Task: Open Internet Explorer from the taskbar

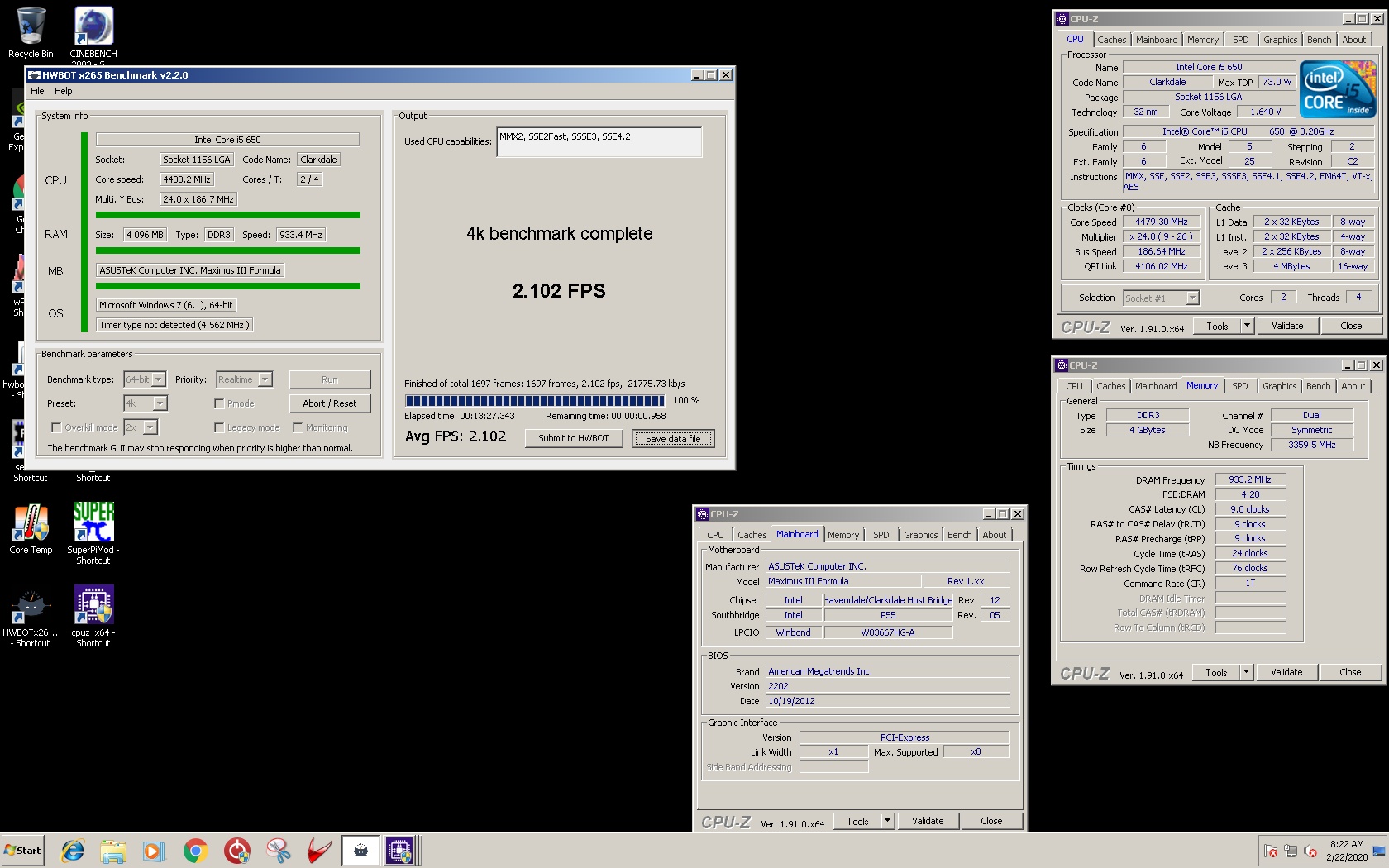Action: [73, 851]
